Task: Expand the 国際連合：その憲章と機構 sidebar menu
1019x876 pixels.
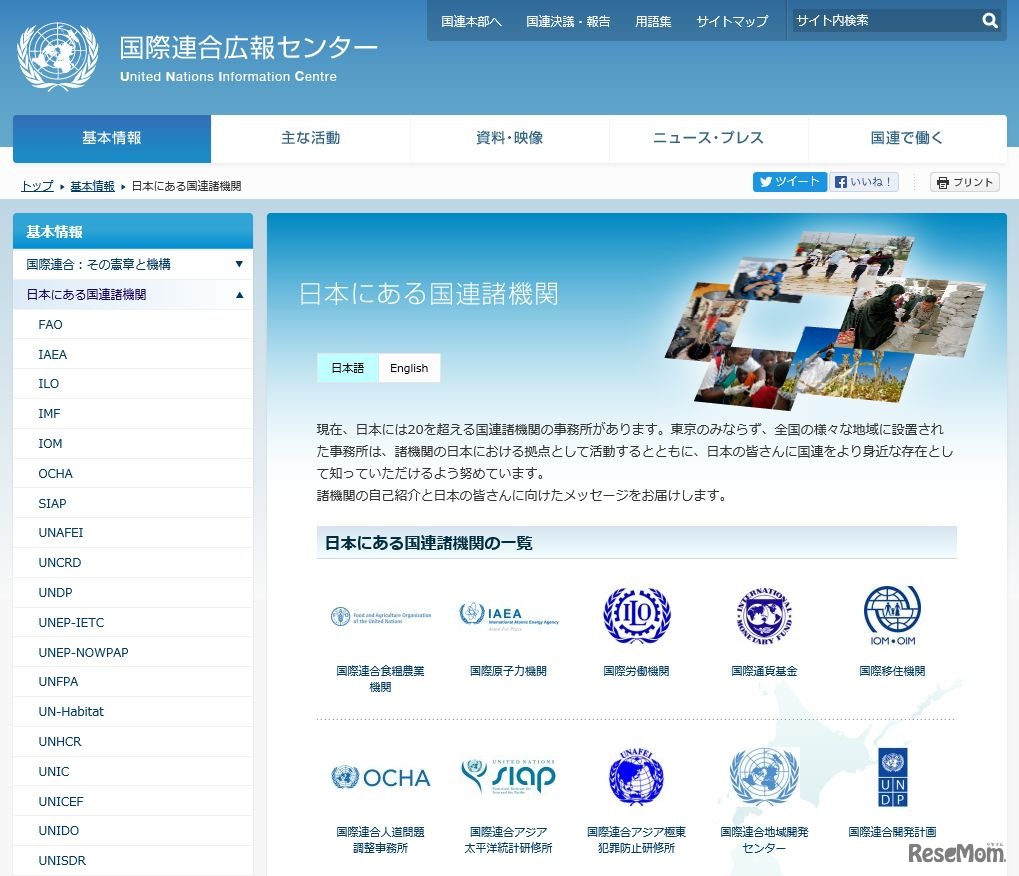Action: click(x=133, y=264)
